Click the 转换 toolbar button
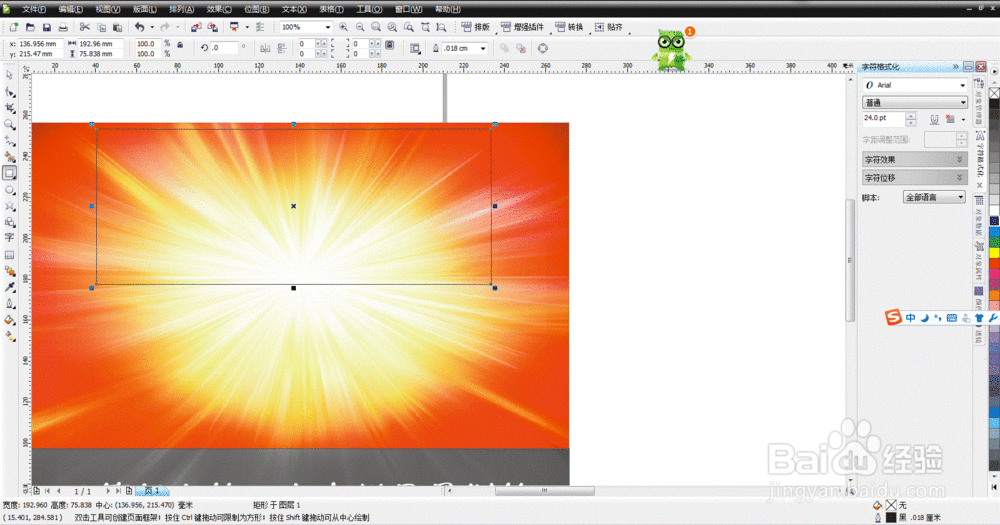Screen dimensions: 1000x525 coord(569,27)
